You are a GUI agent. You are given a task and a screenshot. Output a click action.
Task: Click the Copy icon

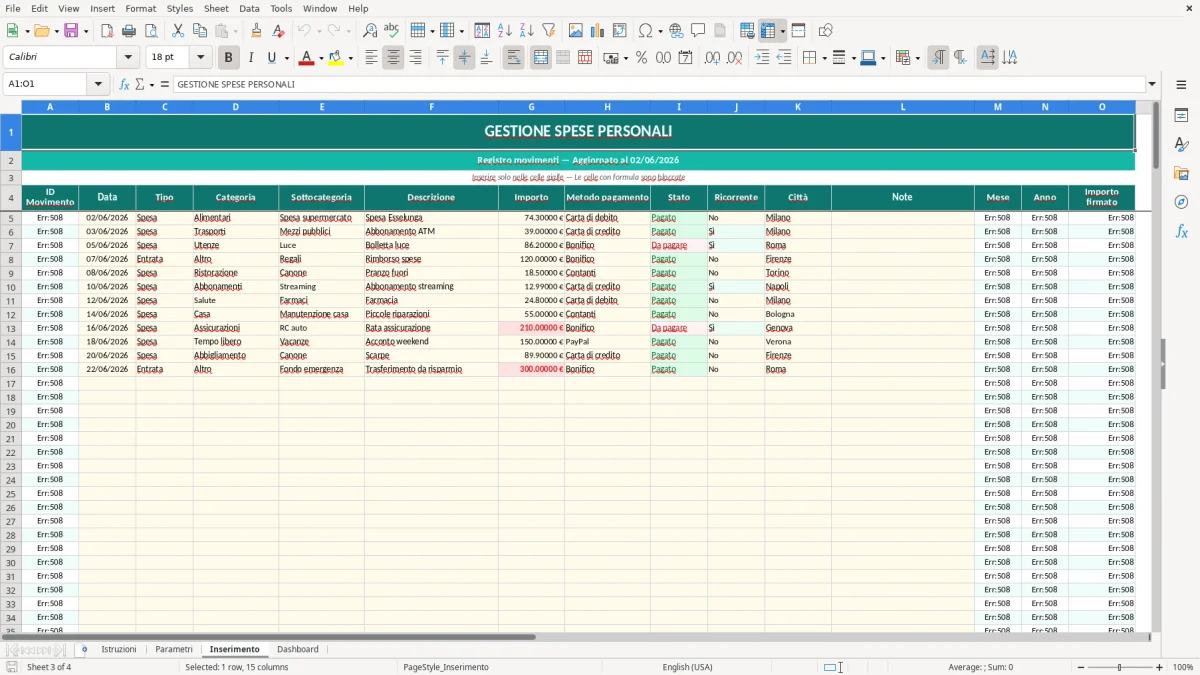200,31
